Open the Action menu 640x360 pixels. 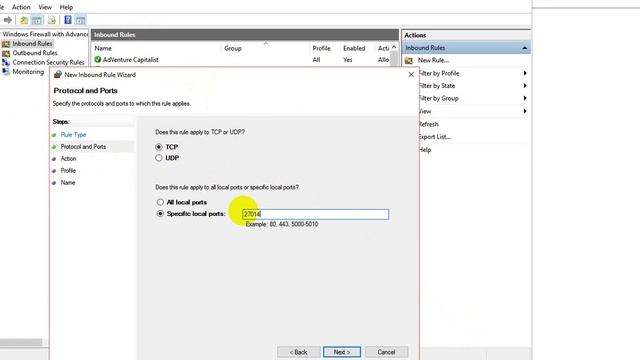point(21,7)
